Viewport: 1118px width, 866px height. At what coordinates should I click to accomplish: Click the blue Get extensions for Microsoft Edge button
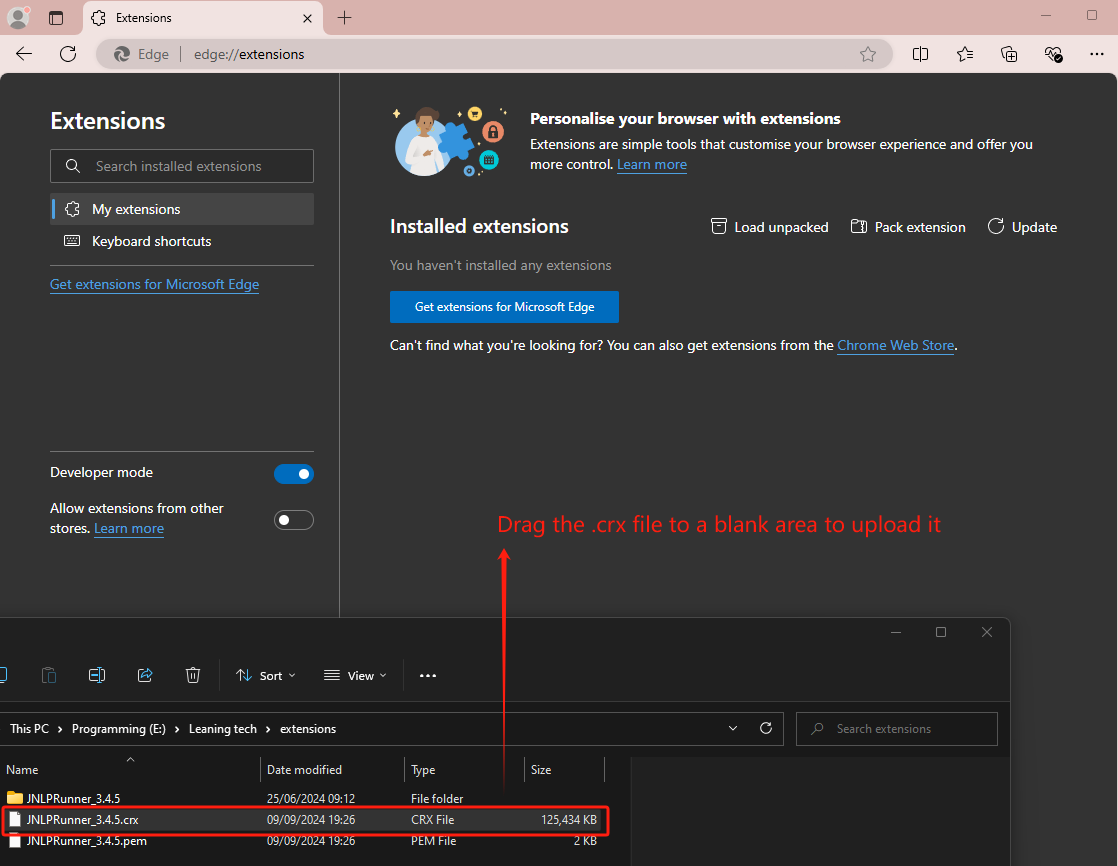point(504,307)
